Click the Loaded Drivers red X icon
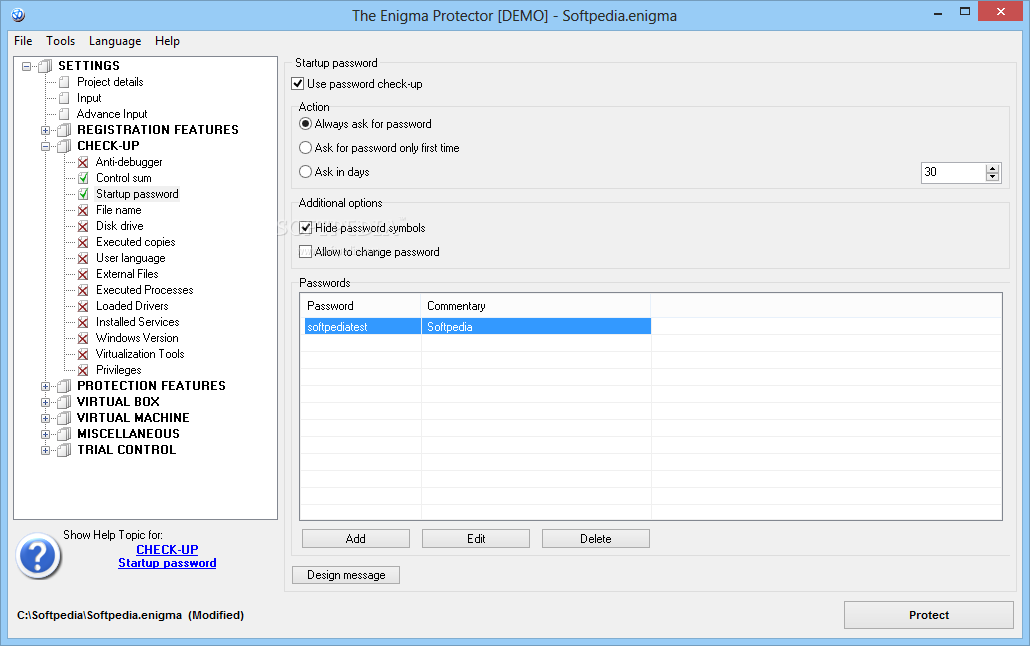The width and height of the screenshot is (1030, 646). (83, 306)
